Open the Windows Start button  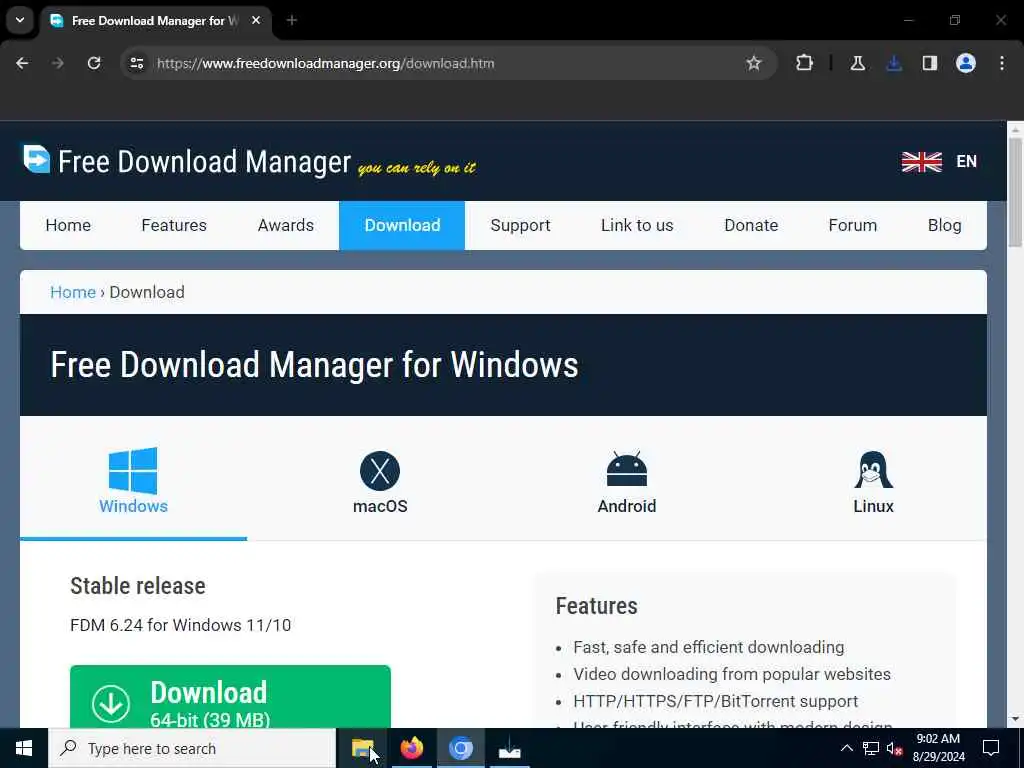[24, 748]
